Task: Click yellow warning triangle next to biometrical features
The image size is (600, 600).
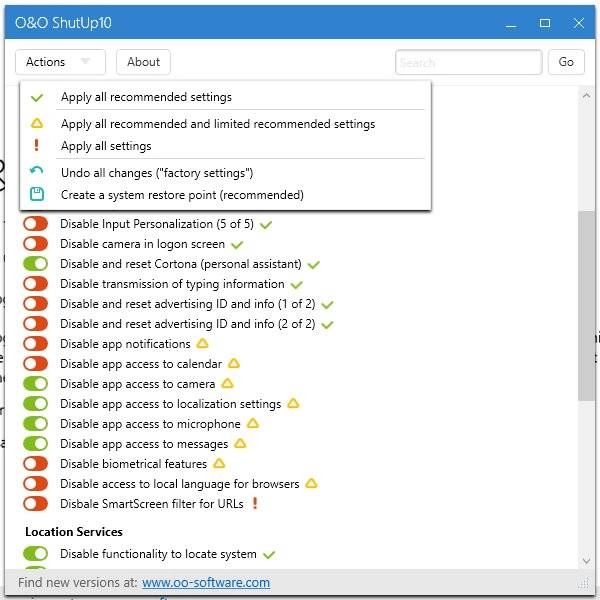Action: 219,463
